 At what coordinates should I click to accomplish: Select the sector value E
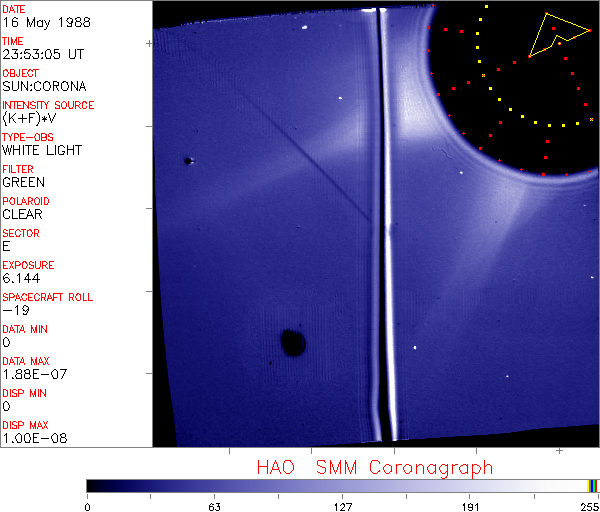[6, 246]
